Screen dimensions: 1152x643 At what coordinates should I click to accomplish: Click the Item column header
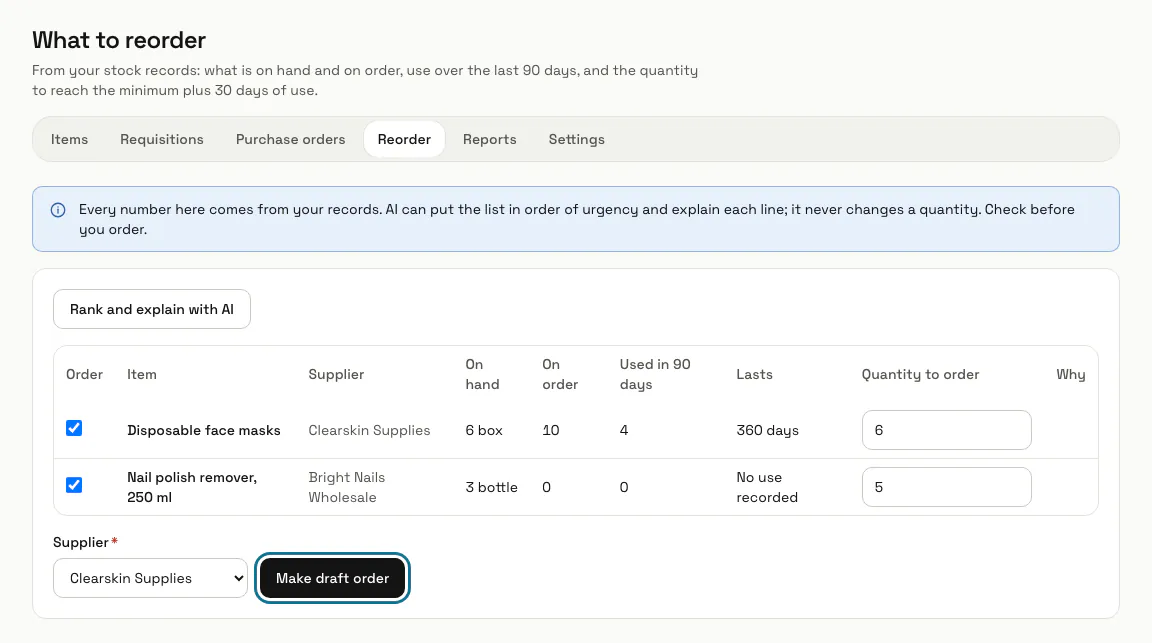(x=141, y=375)
